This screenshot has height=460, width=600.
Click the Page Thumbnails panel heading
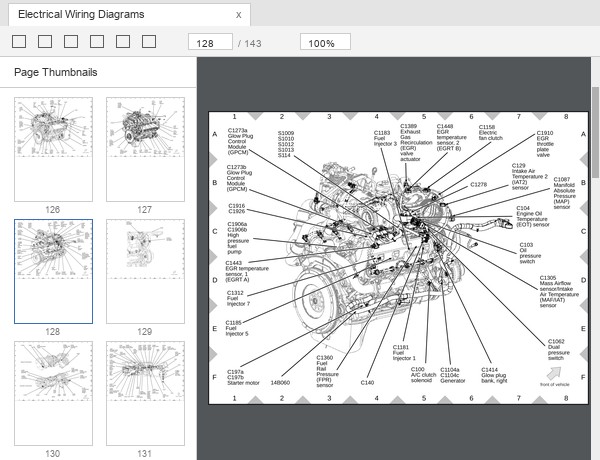55,72
